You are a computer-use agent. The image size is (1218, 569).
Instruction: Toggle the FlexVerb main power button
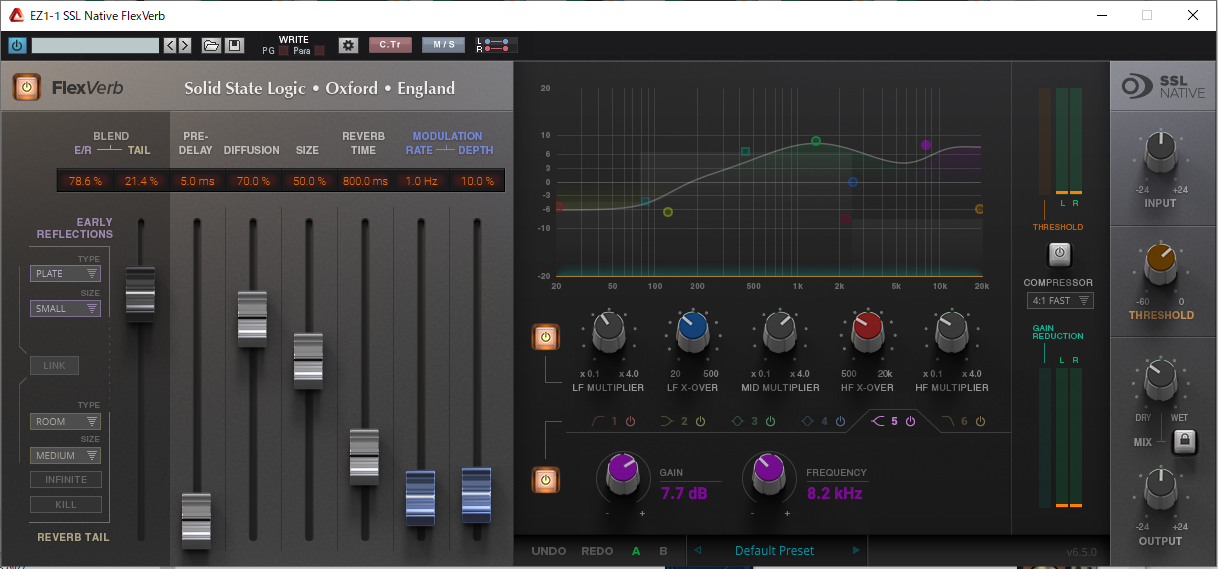pos(26,88)
